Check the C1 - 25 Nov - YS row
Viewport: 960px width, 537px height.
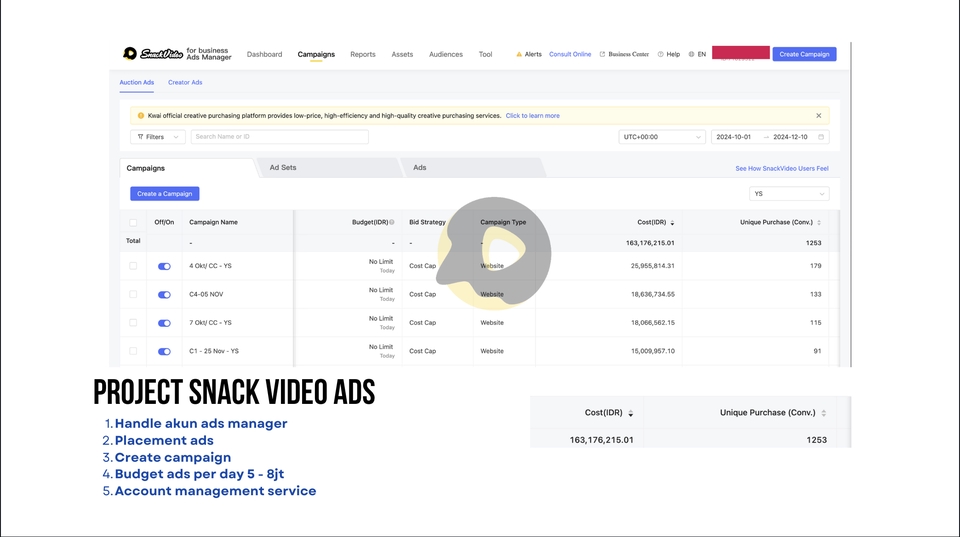(133, 351)
